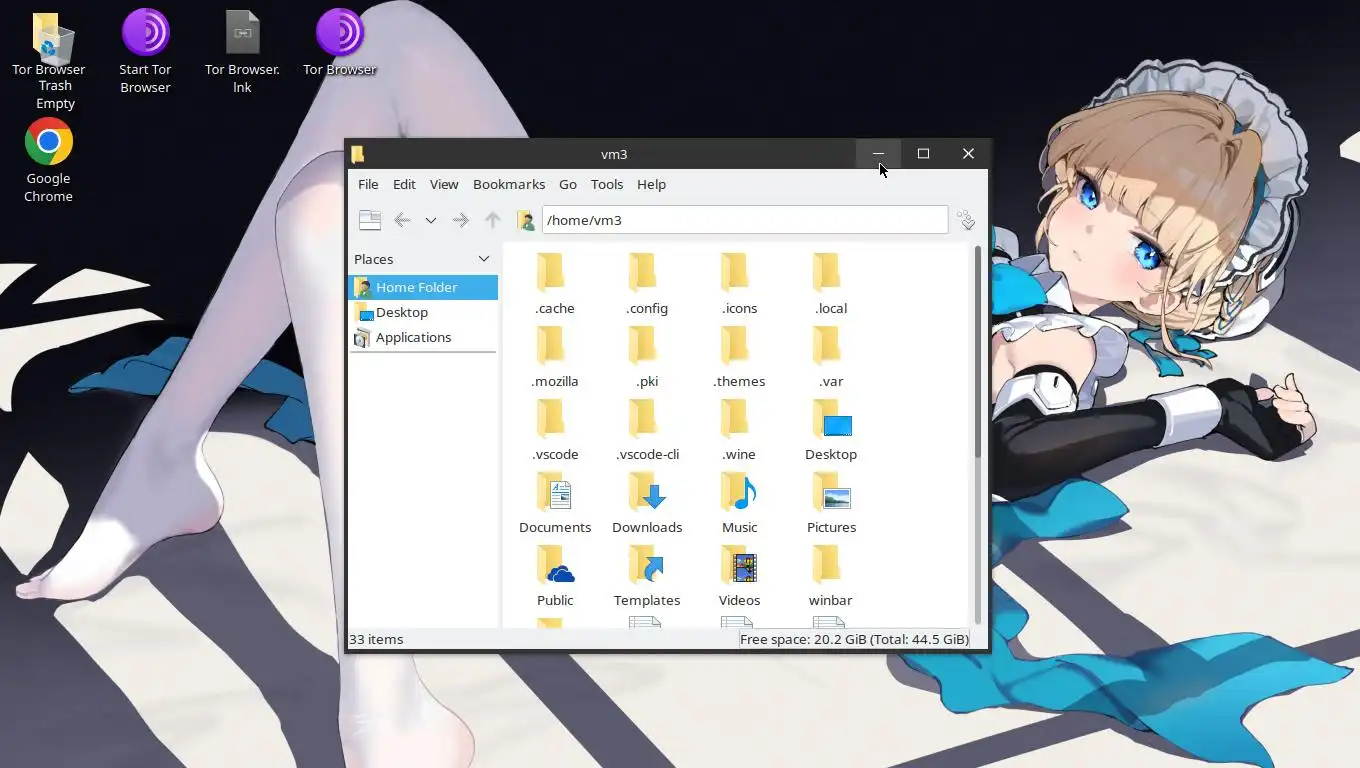Click the 33 items status text

pyautogui.click(x=376, y=639)
